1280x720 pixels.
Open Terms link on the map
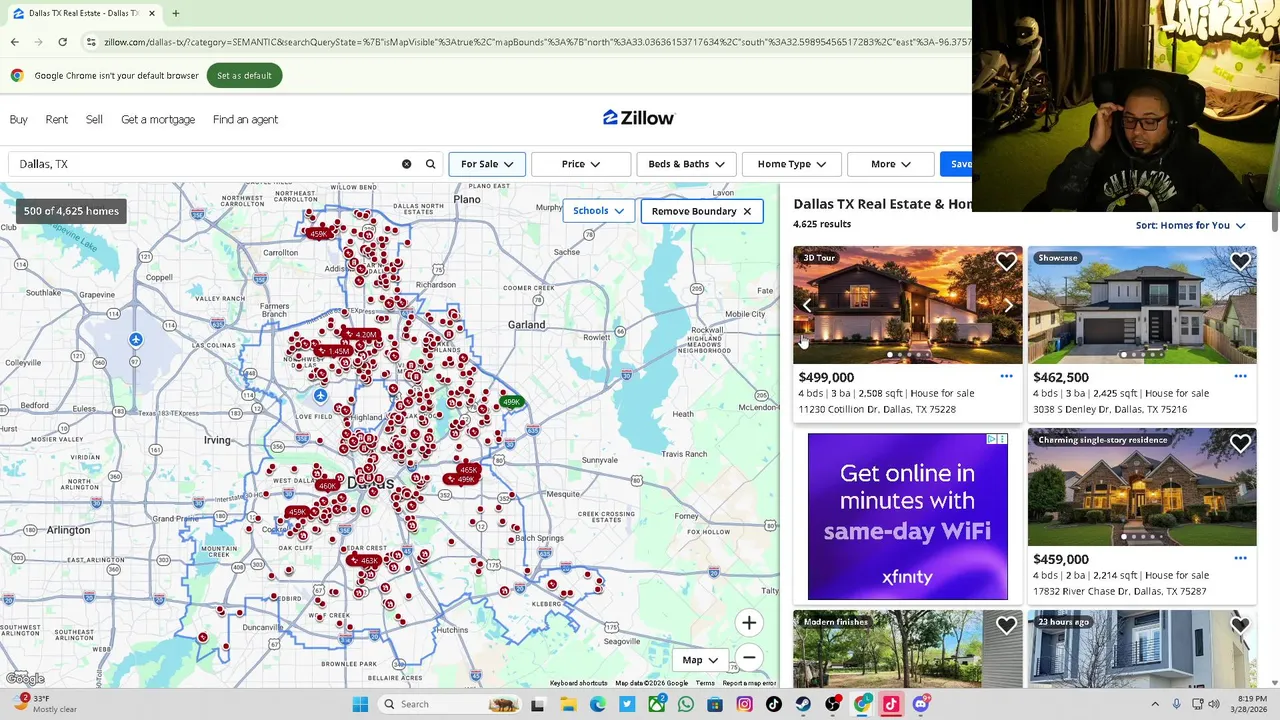pos(705,683)
